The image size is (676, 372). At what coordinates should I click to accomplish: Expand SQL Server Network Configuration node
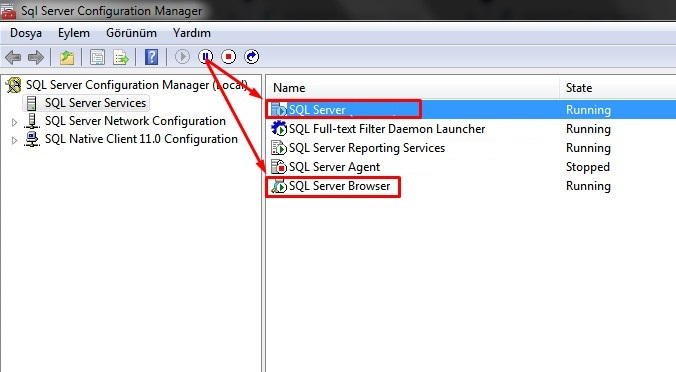(14, 122)
